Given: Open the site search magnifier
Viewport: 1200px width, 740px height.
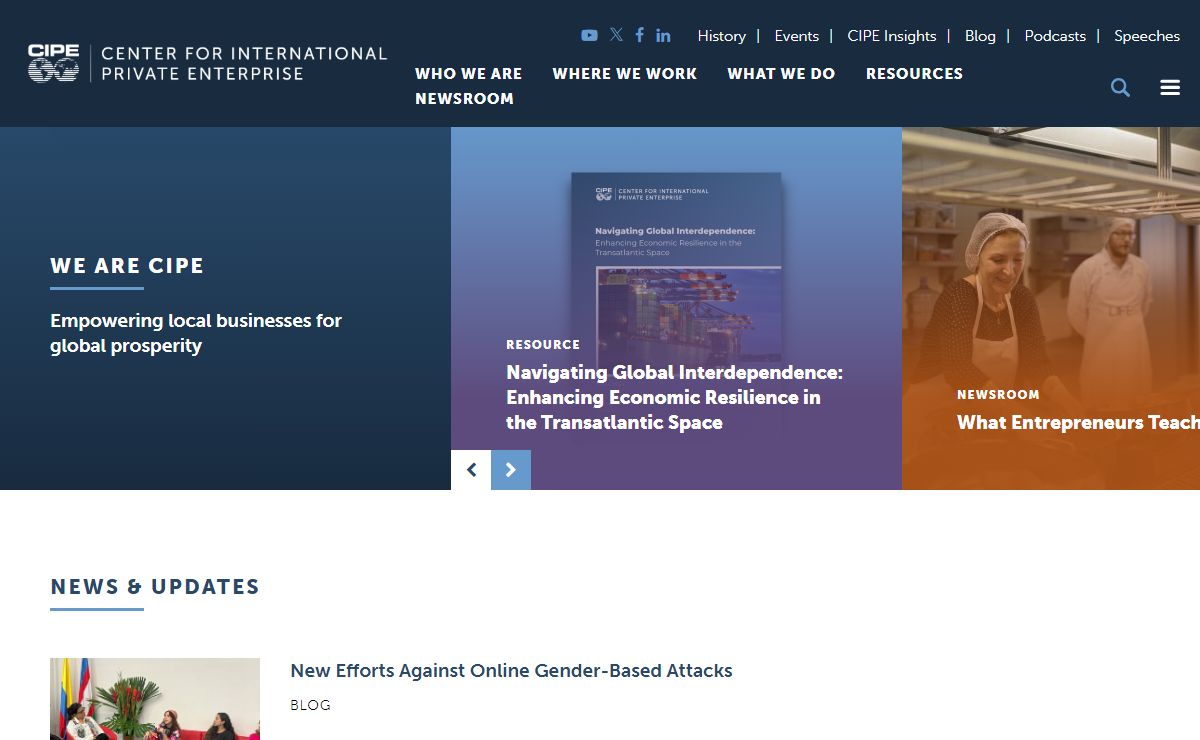Looking at the screenshot, I should pos(1120,87).
